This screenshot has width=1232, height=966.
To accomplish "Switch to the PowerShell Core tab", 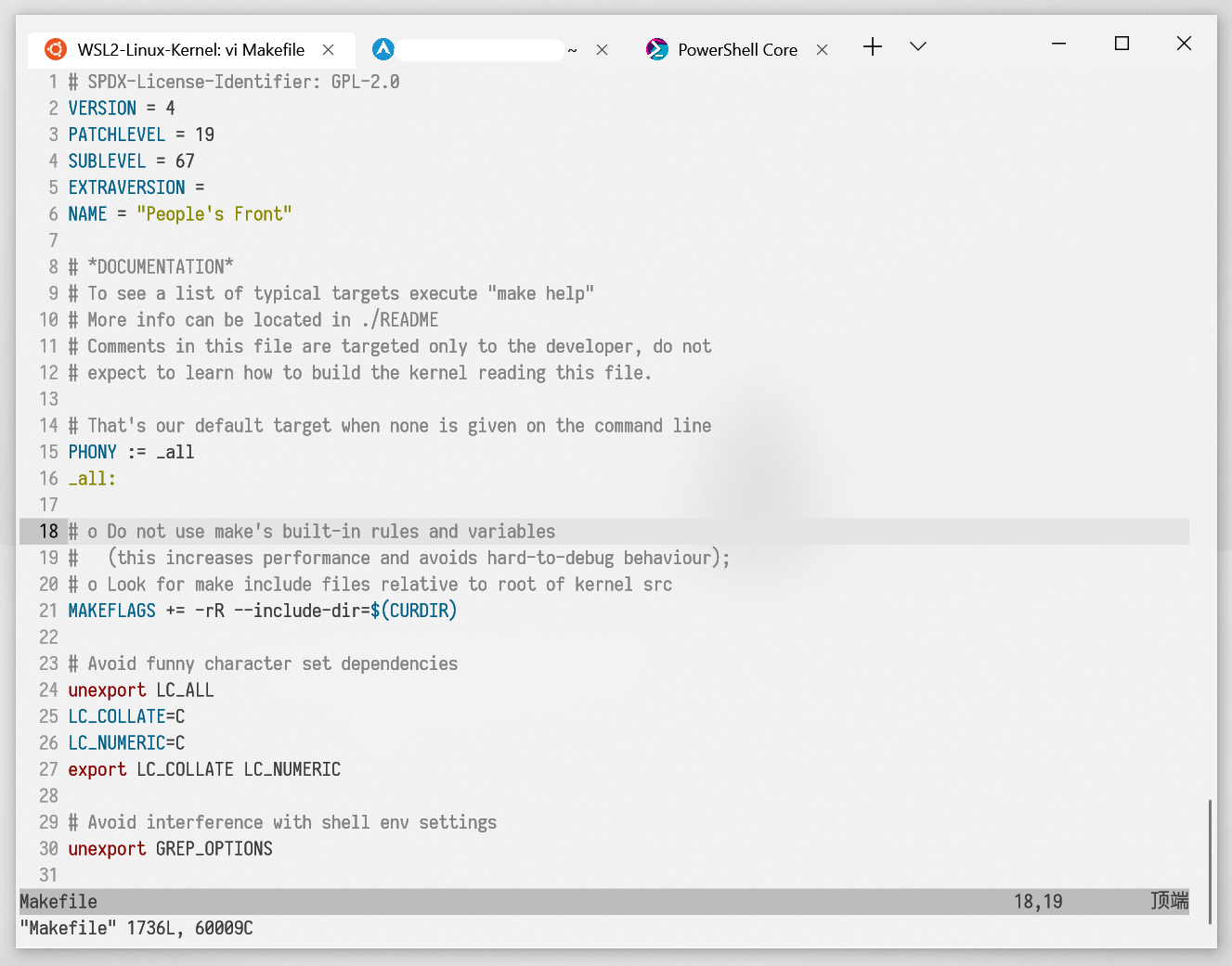I will point(738,50).
